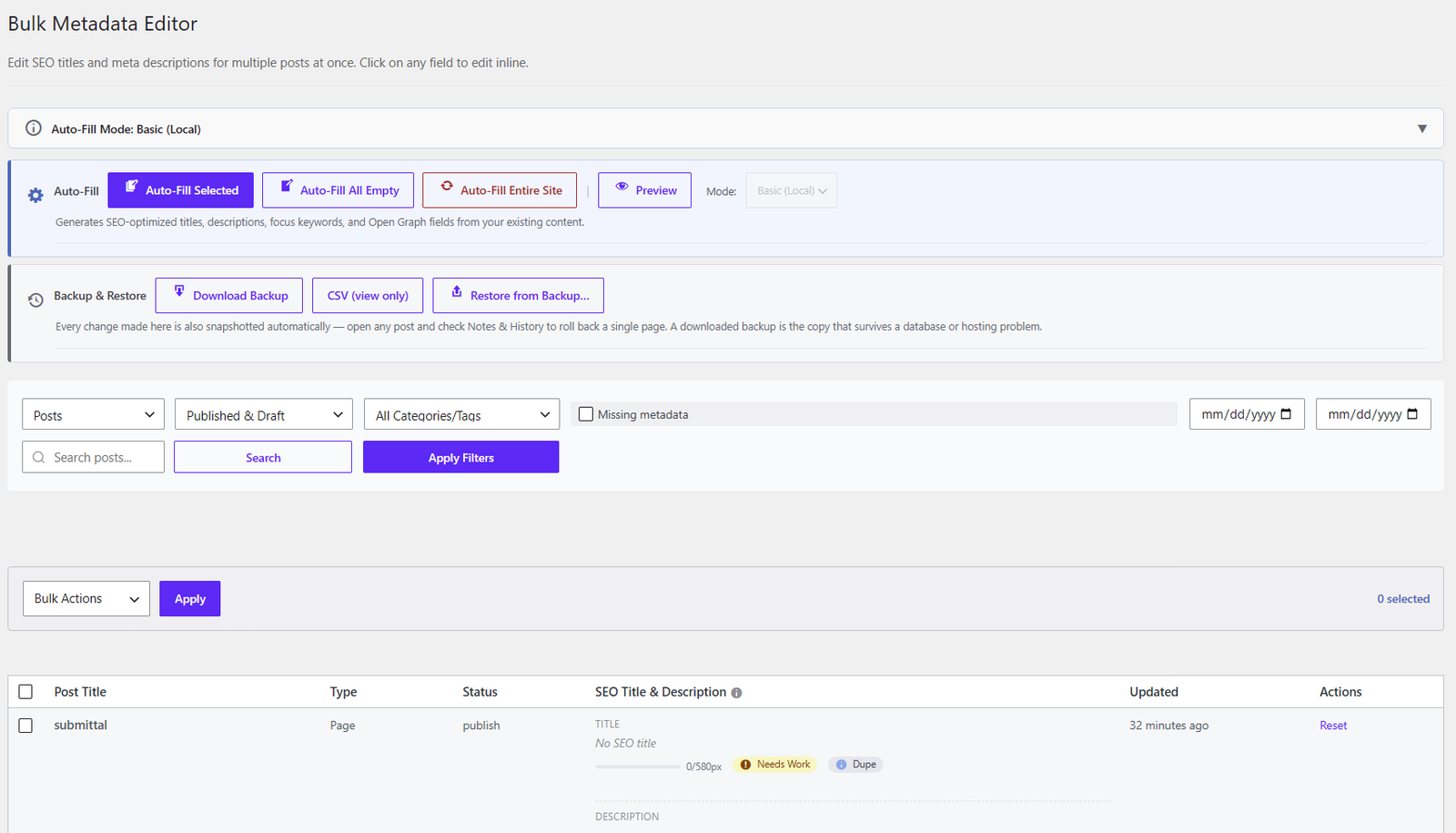Click the search magnifier icon in Search posts

pyautogui.click(x=39, y=457)
